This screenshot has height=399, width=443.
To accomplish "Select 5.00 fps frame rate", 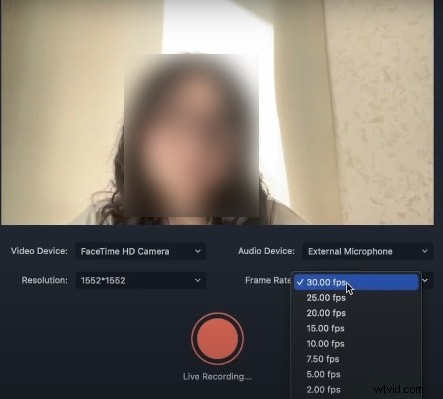I will [356, 374].
